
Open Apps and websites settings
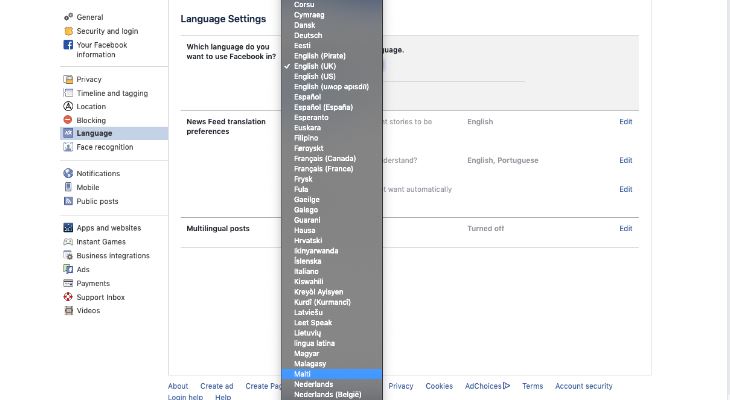108,228
